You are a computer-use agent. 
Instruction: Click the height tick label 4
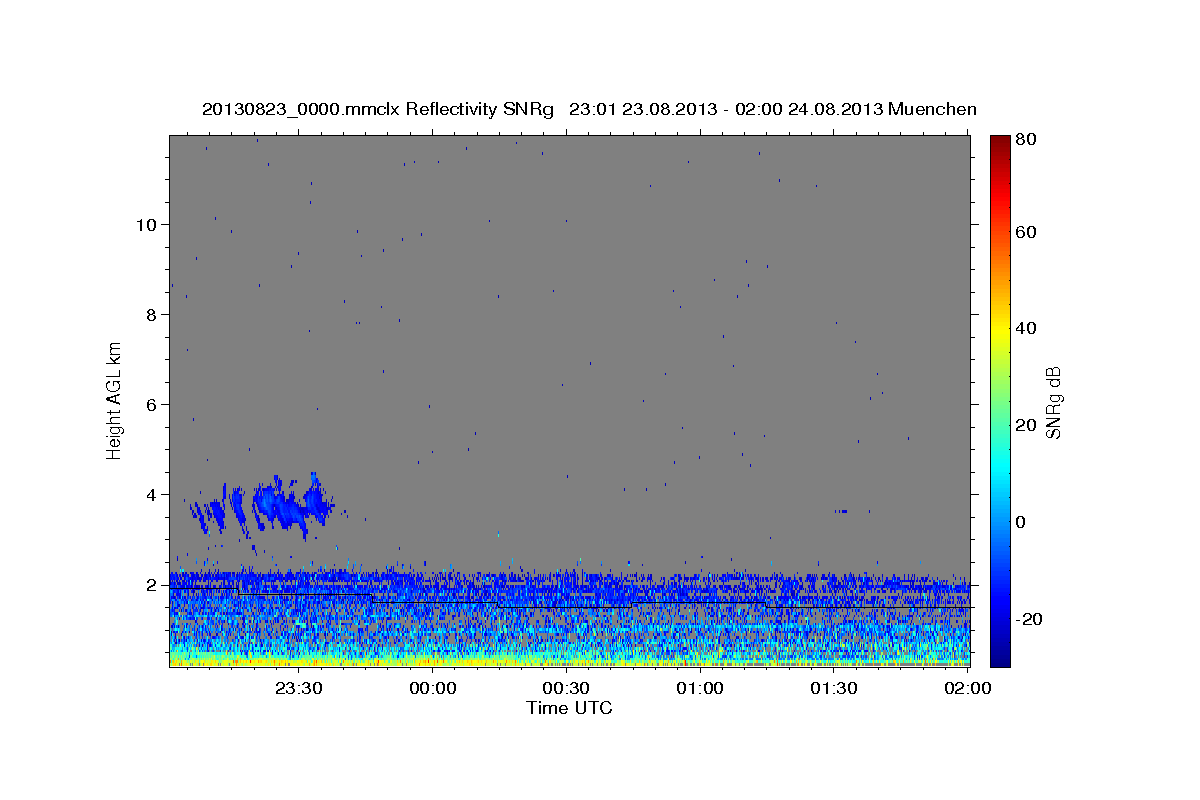149,494
